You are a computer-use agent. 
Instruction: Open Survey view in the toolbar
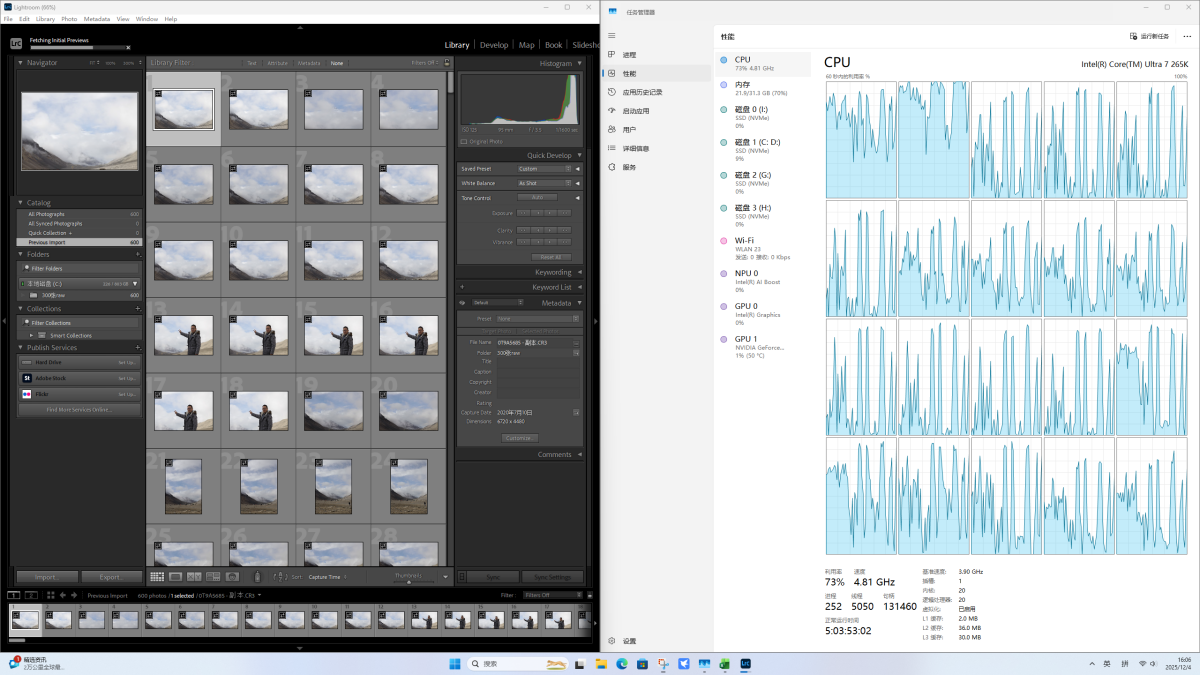coord(213,577)
